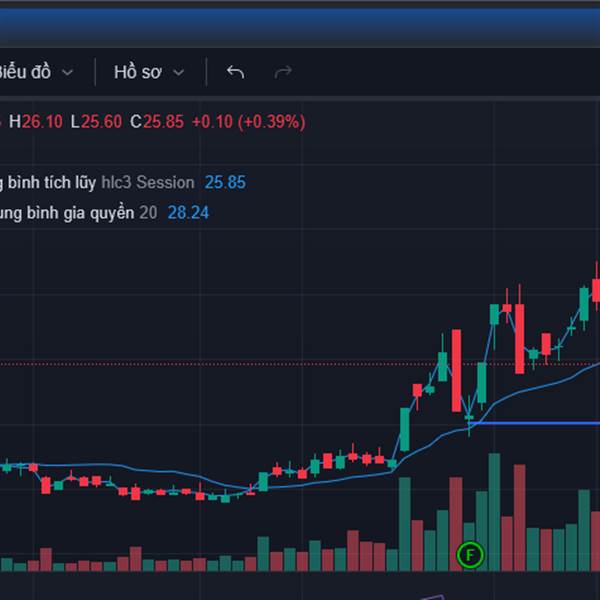Screen dimensions: 600x600
Task: Click the C25.85 close price value
Action: (157, 122)
